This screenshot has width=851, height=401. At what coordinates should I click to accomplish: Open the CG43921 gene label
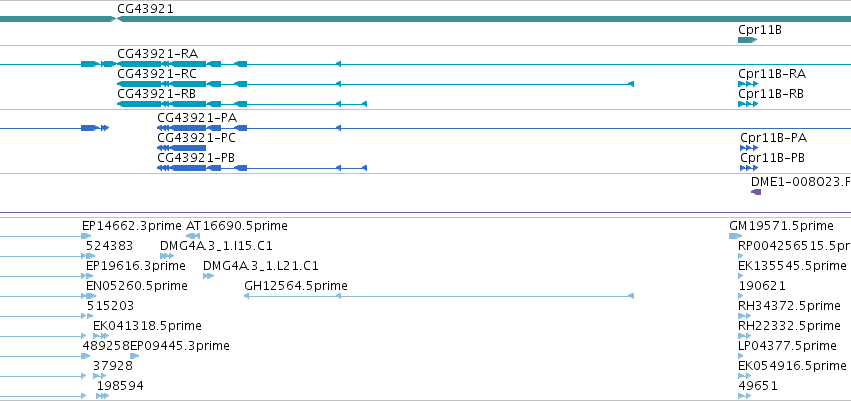coord(145,9)
